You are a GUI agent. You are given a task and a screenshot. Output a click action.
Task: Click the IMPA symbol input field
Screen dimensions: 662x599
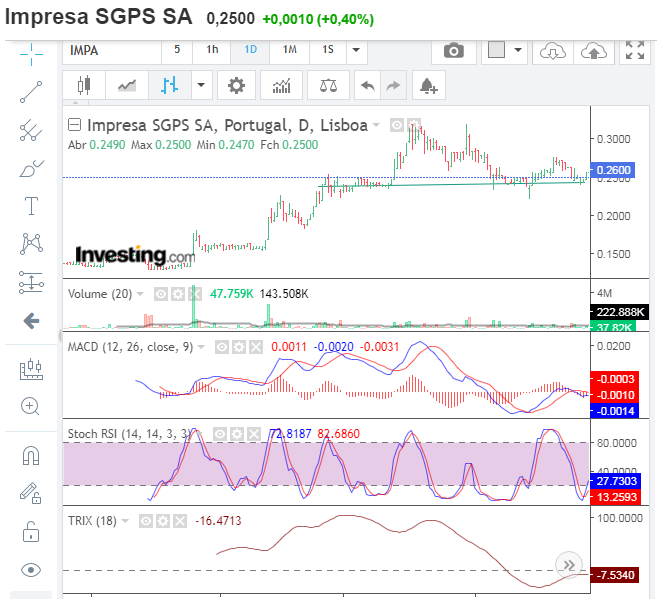point(112,51)
